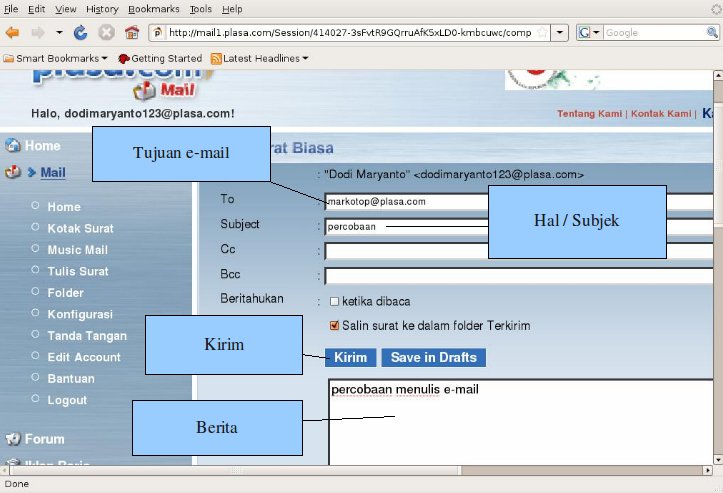Open the Tools menu
Screen dimensions: 723x493
[201, 9]
